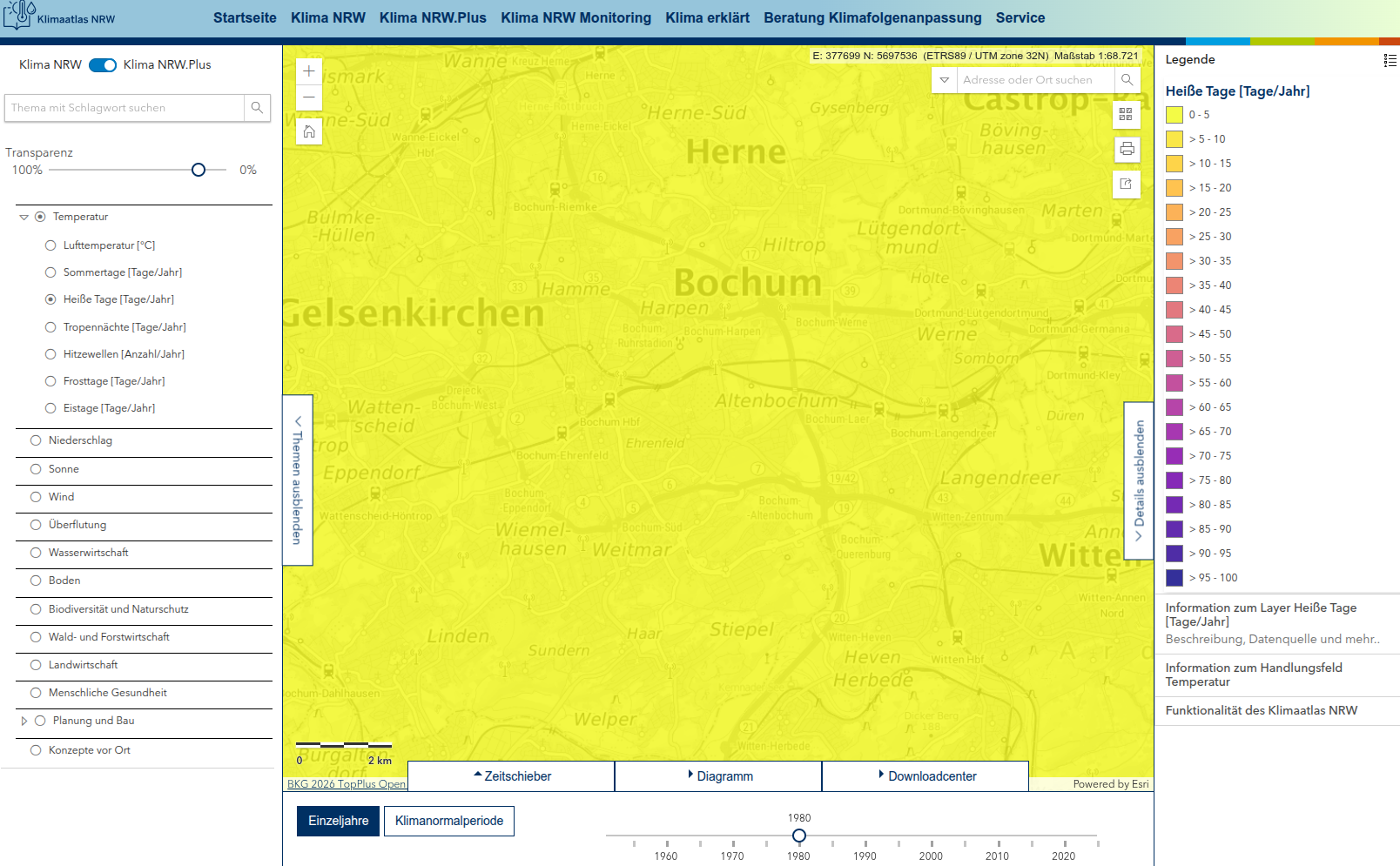Toggle Klima NRW / NRW.Plus switch
The width and height of the screenshot is (1400, 866).
click(103, 65)
